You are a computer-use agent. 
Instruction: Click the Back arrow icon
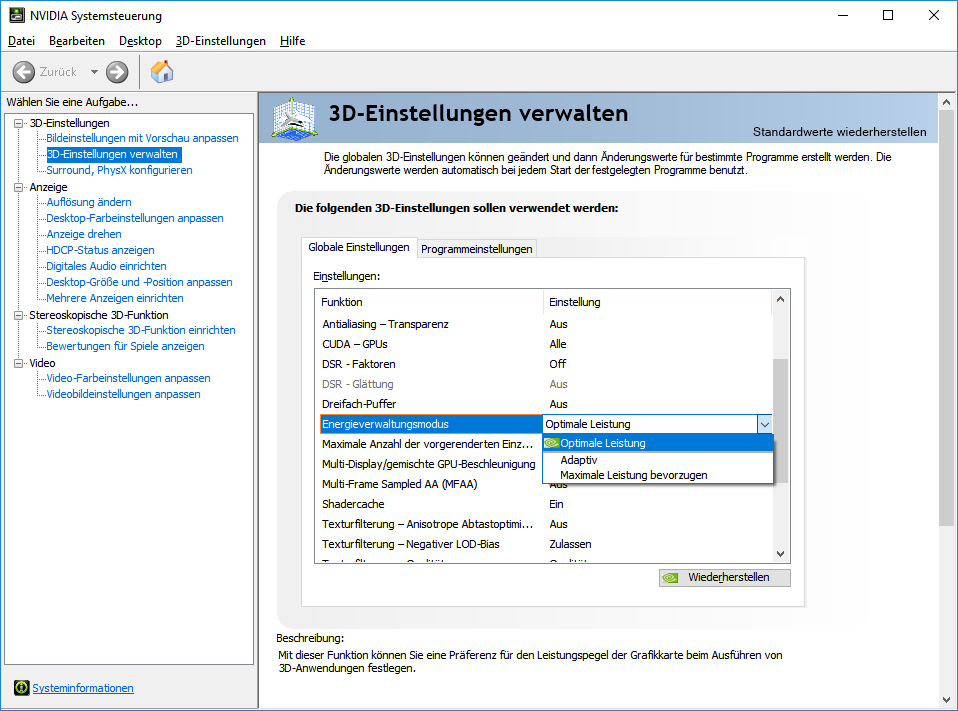(x=24, y=72)
